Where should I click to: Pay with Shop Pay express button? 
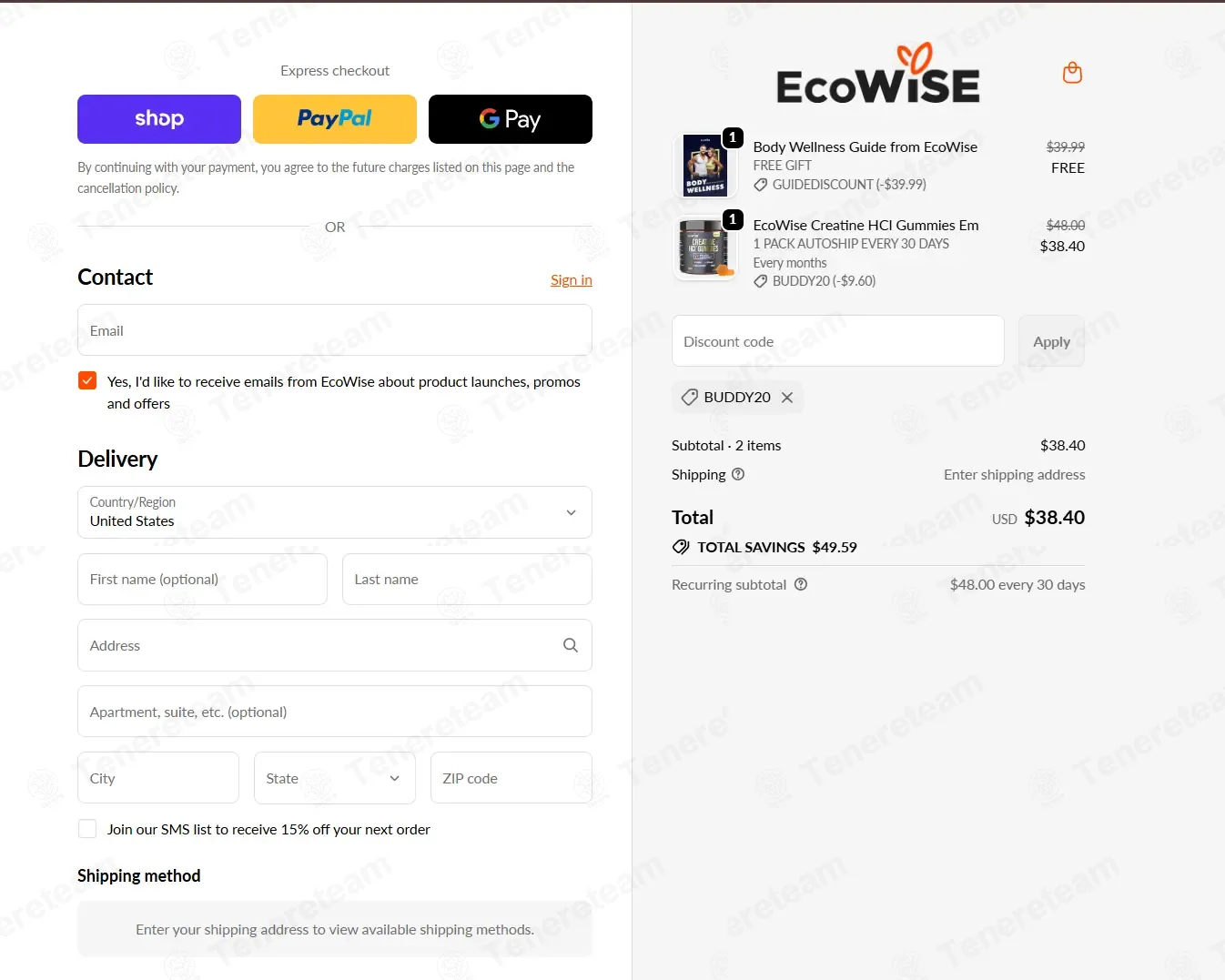click(x=159, y=119)
